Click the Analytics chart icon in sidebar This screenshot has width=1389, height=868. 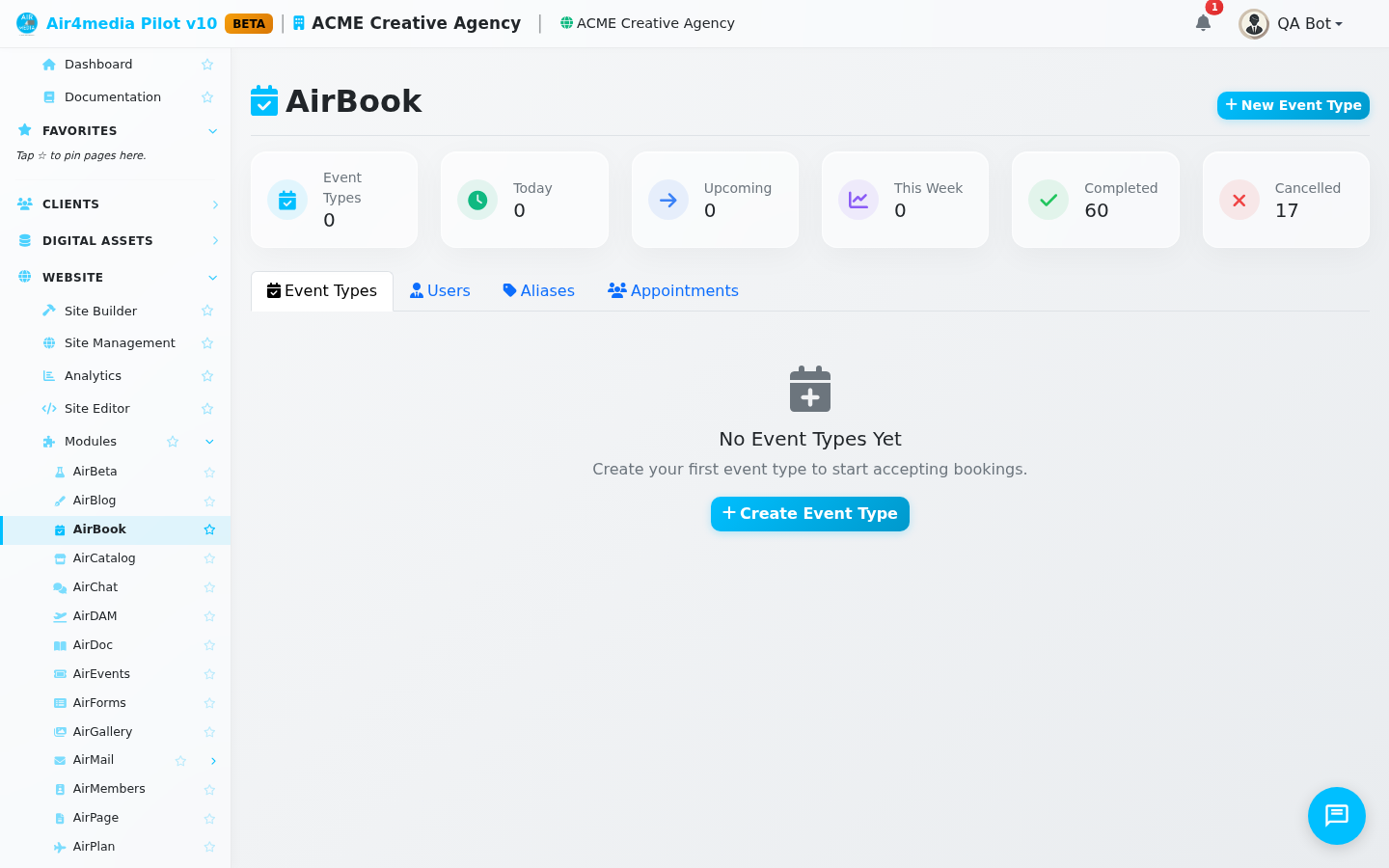tap(49, 376)
